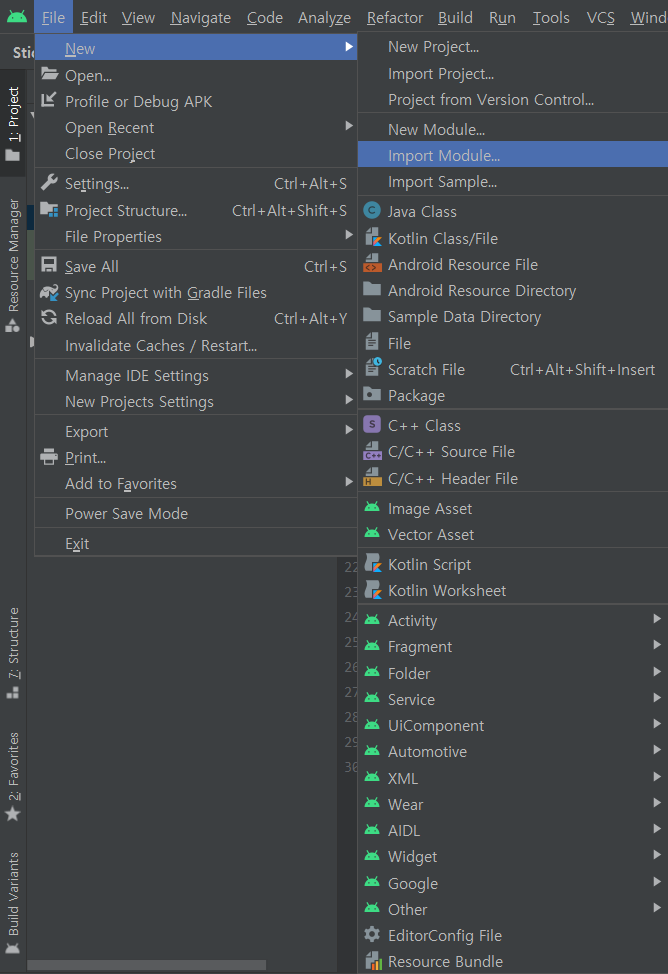Open the AIDL submenu entry
Viewport: 668px width, 974px height.
[x=513, y=831]
